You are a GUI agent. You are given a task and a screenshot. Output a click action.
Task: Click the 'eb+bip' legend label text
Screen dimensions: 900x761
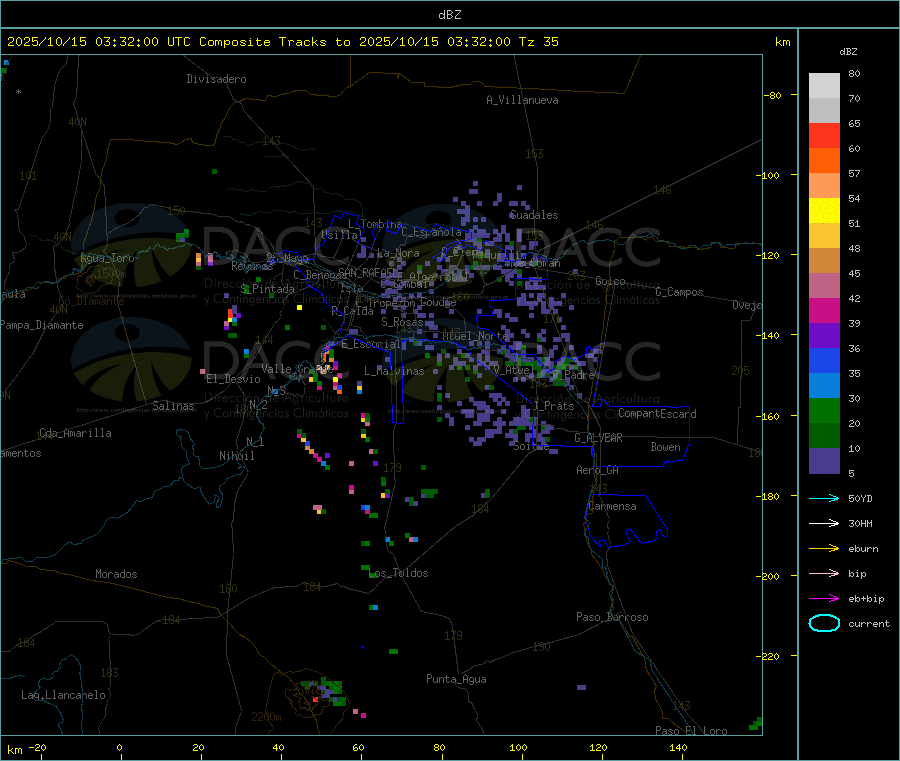pyautogui.click(x=866, y=599)
